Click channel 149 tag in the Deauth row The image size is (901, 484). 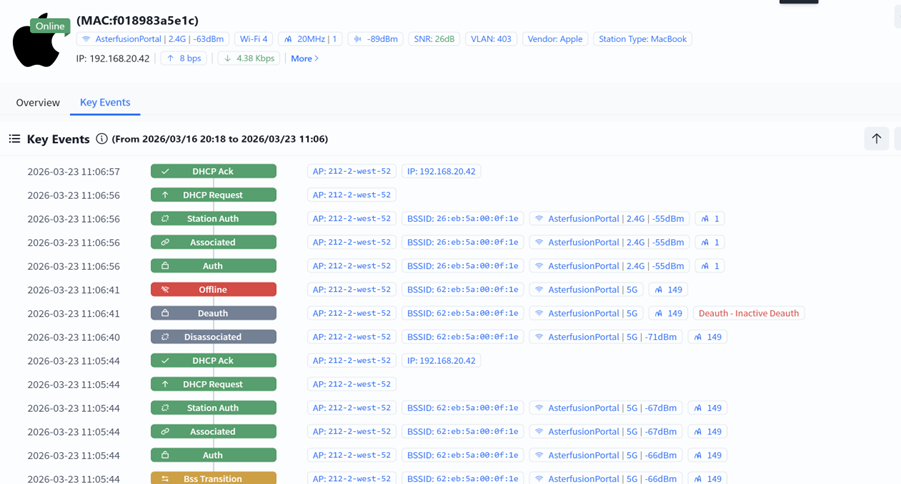click(668, 313)
